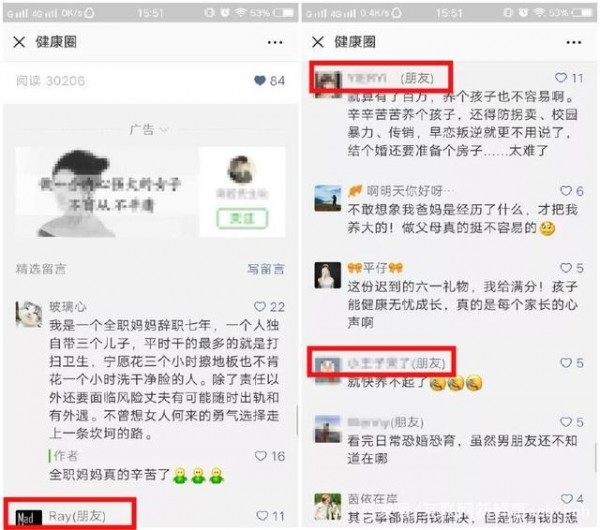This screenshot has height=530, width=600.
Task: Close the left 健康圈 page with X
Action: (x=19, y=42)
